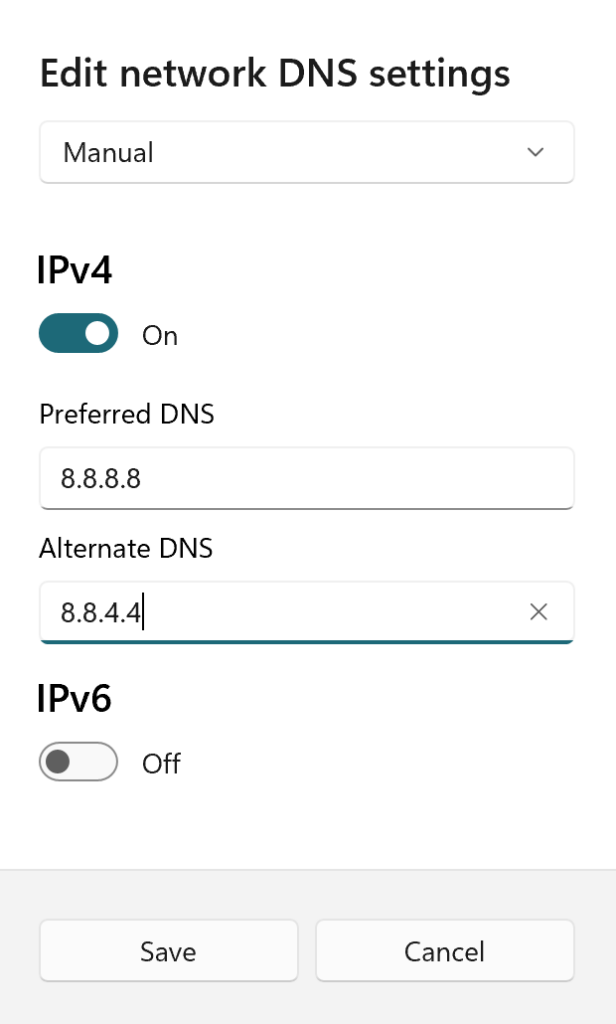Click the white knob of IPv4 switch

pyautogui.click(x=97, y=334)
